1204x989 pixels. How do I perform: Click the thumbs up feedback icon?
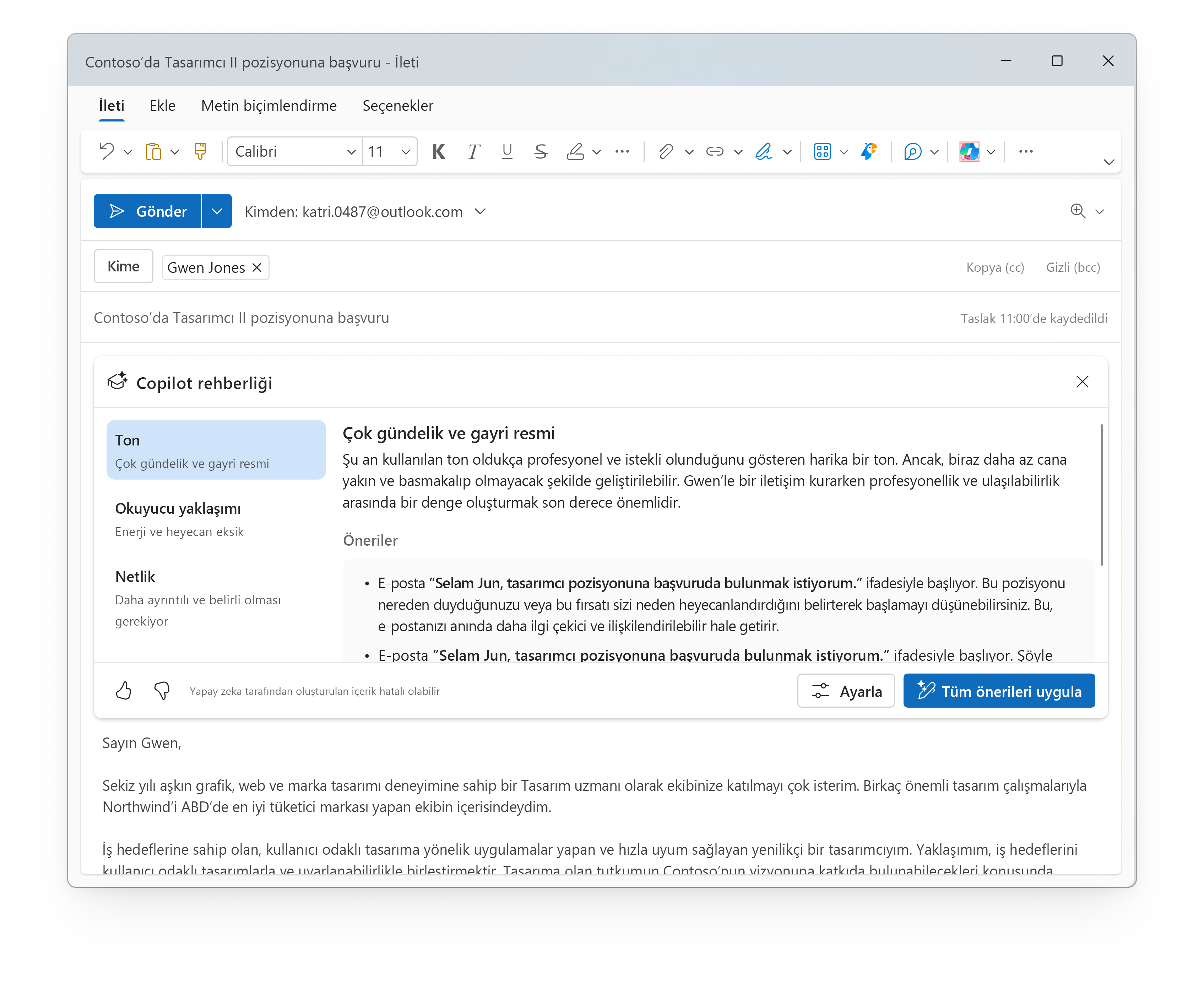pyautogui.click(x=124, y=691)
